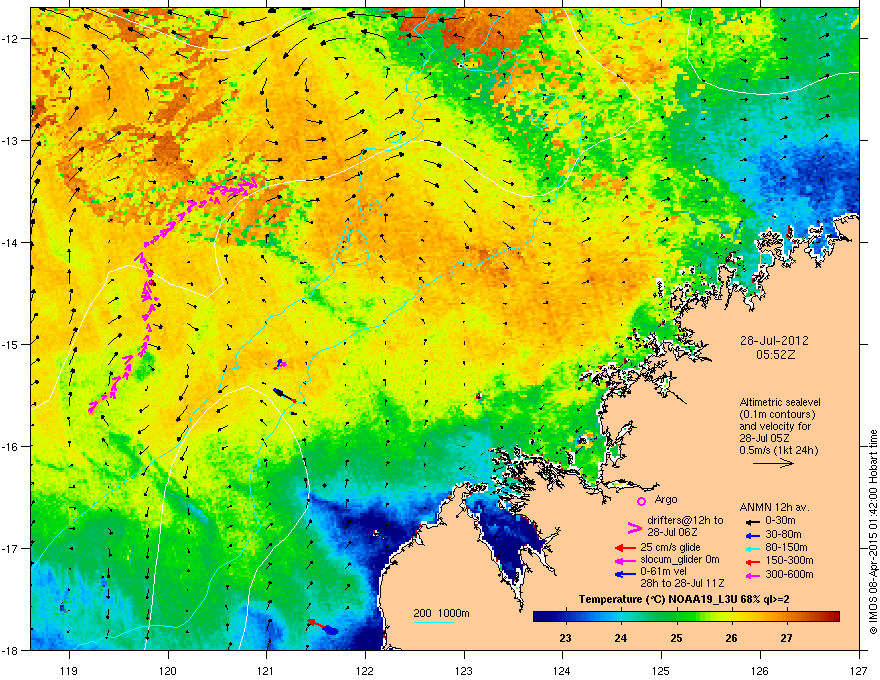
Task: Click the dark red end of temperature colorbar
Action: click(836, 616)
